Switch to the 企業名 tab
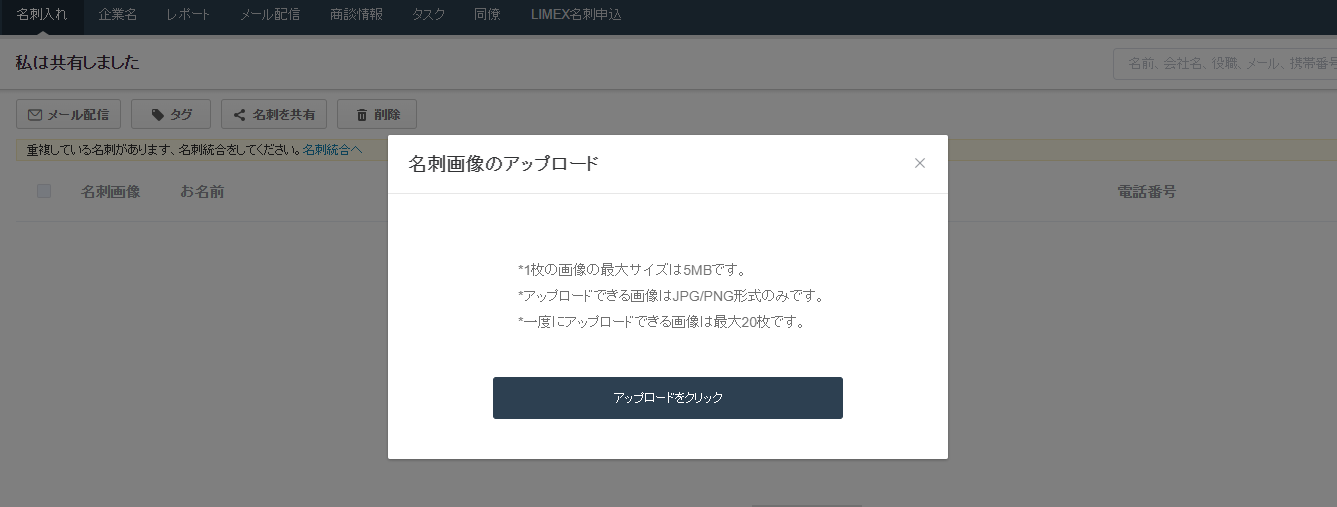Viewport: 1337px width, 507px height. [118, 15]
